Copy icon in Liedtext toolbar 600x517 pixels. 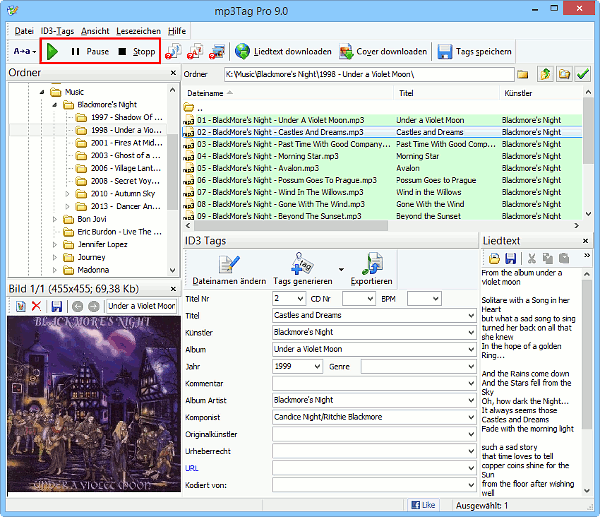(x=548, y=259)
